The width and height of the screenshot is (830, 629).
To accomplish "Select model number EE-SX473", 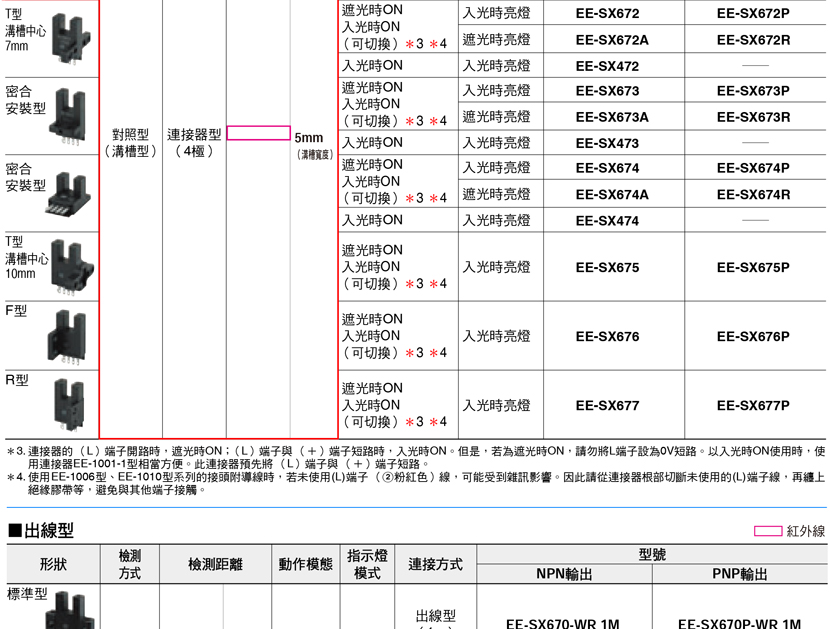I will (607, 143).
